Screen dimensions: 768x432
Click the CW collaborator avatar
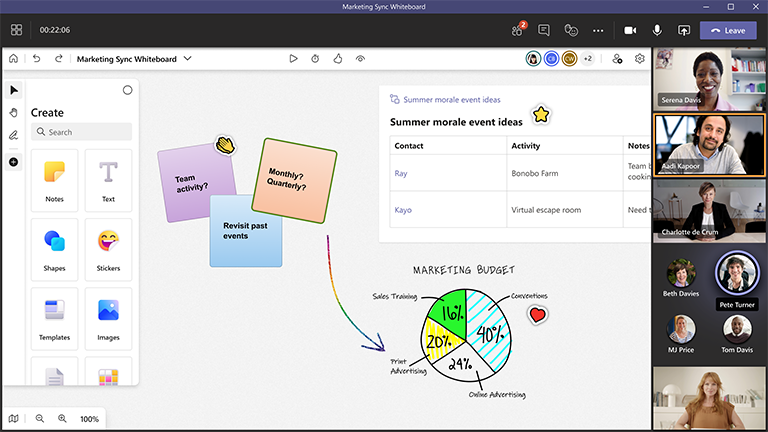[x=569, y=59]
